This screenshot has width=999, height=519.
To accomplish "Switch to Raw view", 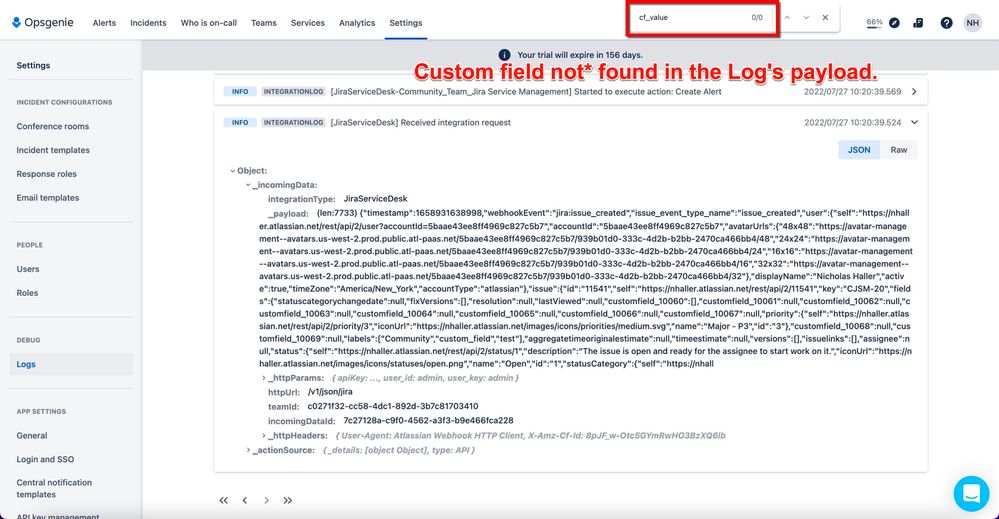I will 898,150.
